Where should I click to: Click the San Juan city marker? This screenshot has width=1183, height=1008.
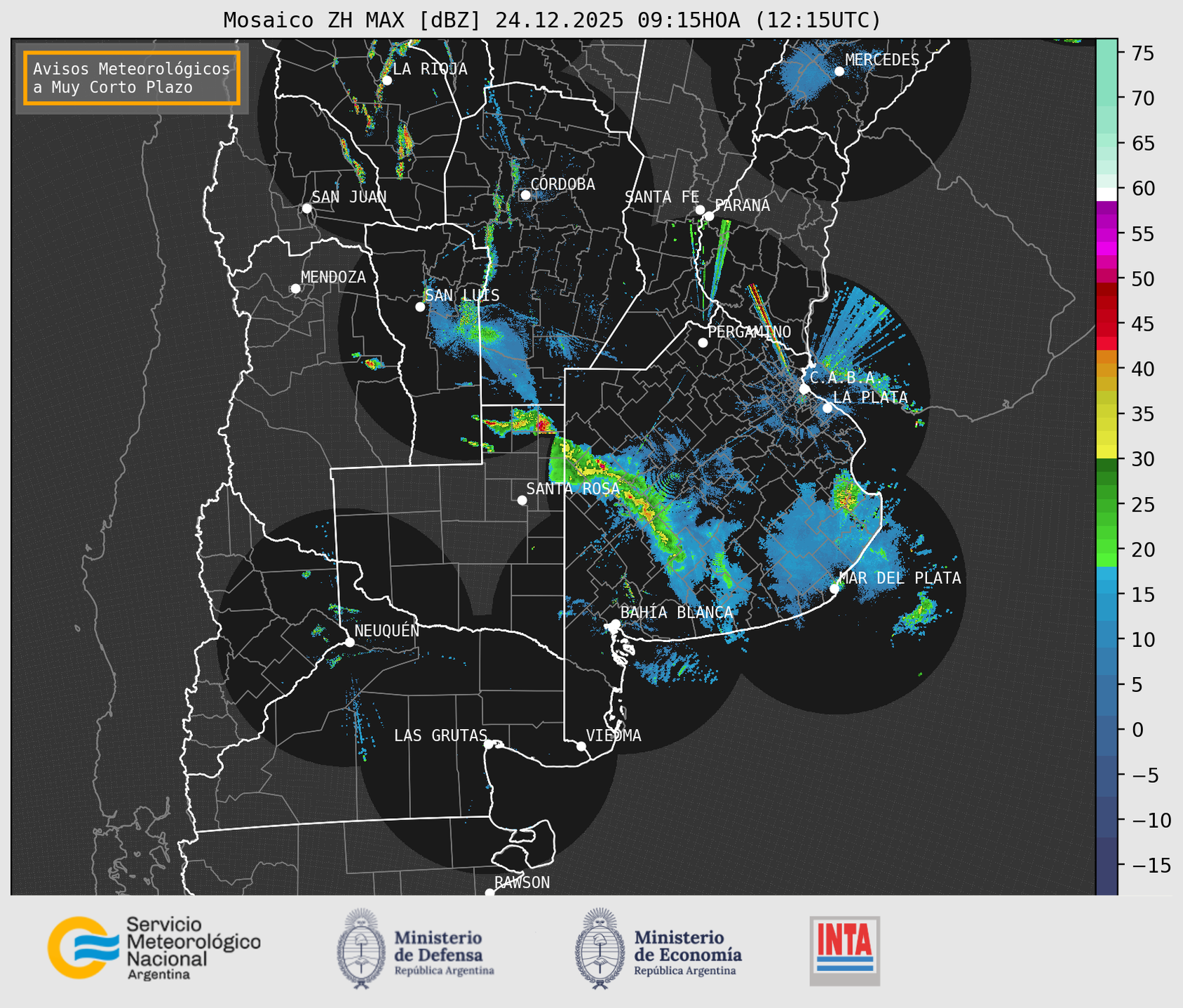point(306,208)
